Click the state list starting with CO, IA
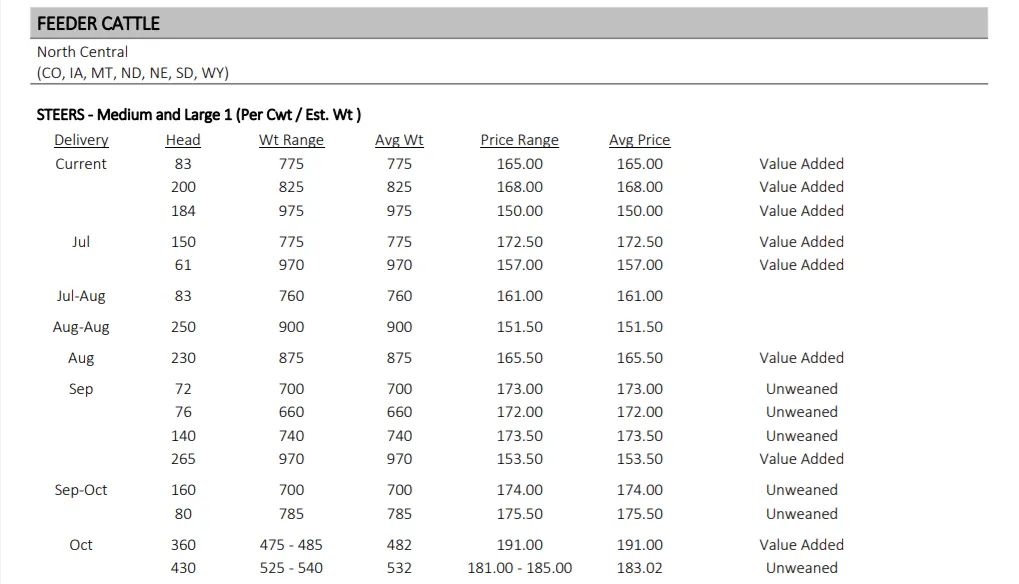 [x=133, y=73]
